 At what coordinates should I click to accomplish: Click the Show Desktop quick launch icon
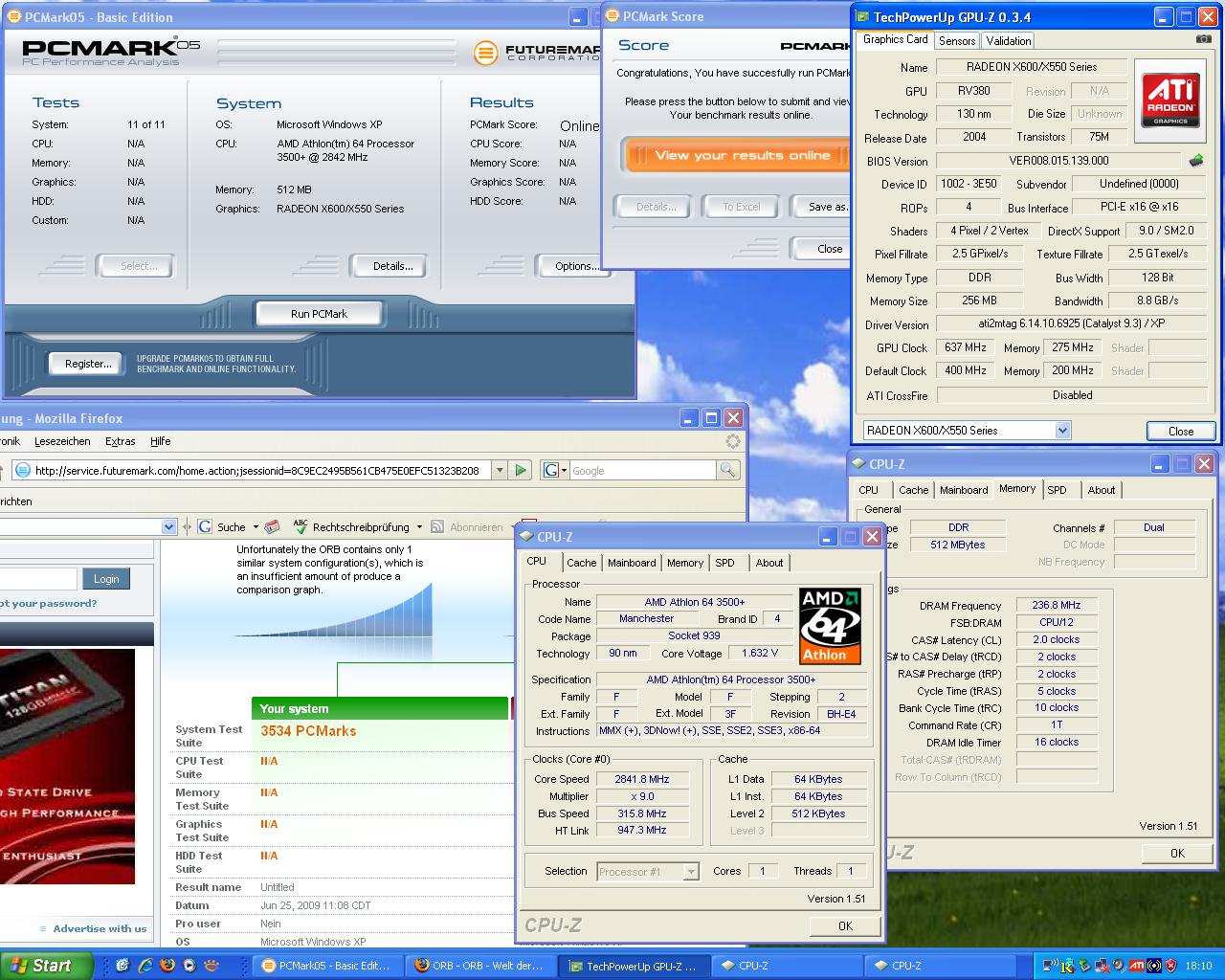122,966
